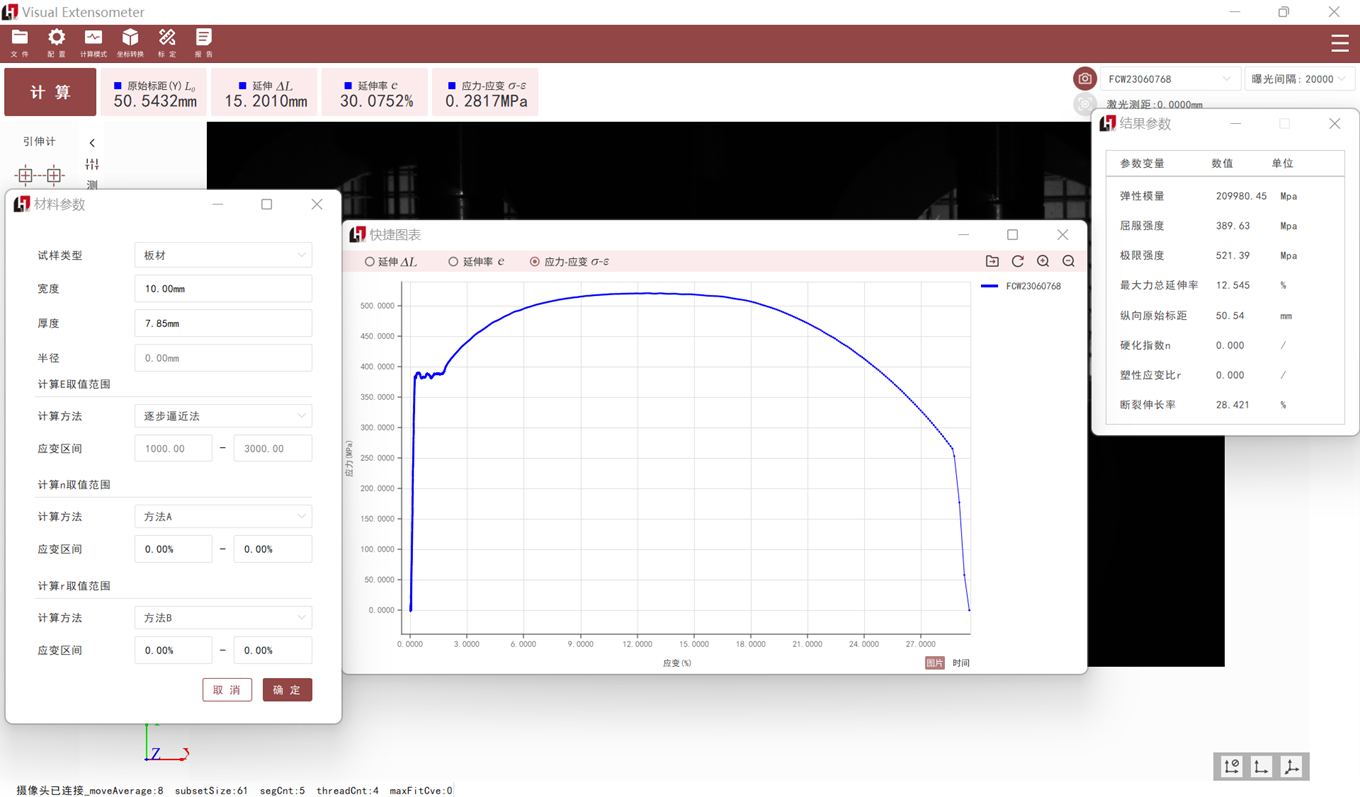This screenshot has width=1360, height=797.
Task: Open the 方法A calculation method dropdown
Action: pyautogui.click(x=223, y=517)
